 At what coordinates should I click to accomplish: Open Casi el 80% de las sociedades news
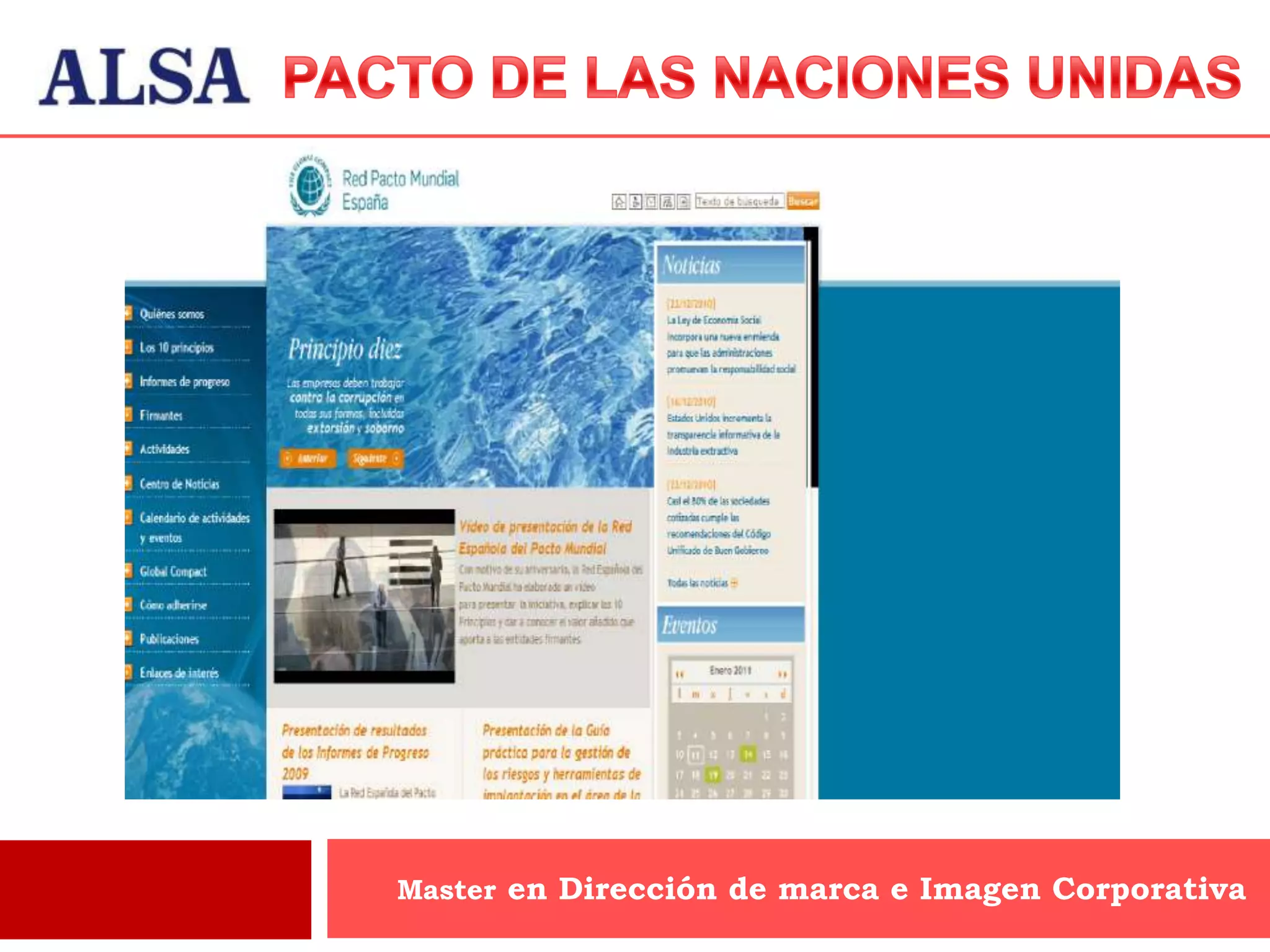coord(719,525)
